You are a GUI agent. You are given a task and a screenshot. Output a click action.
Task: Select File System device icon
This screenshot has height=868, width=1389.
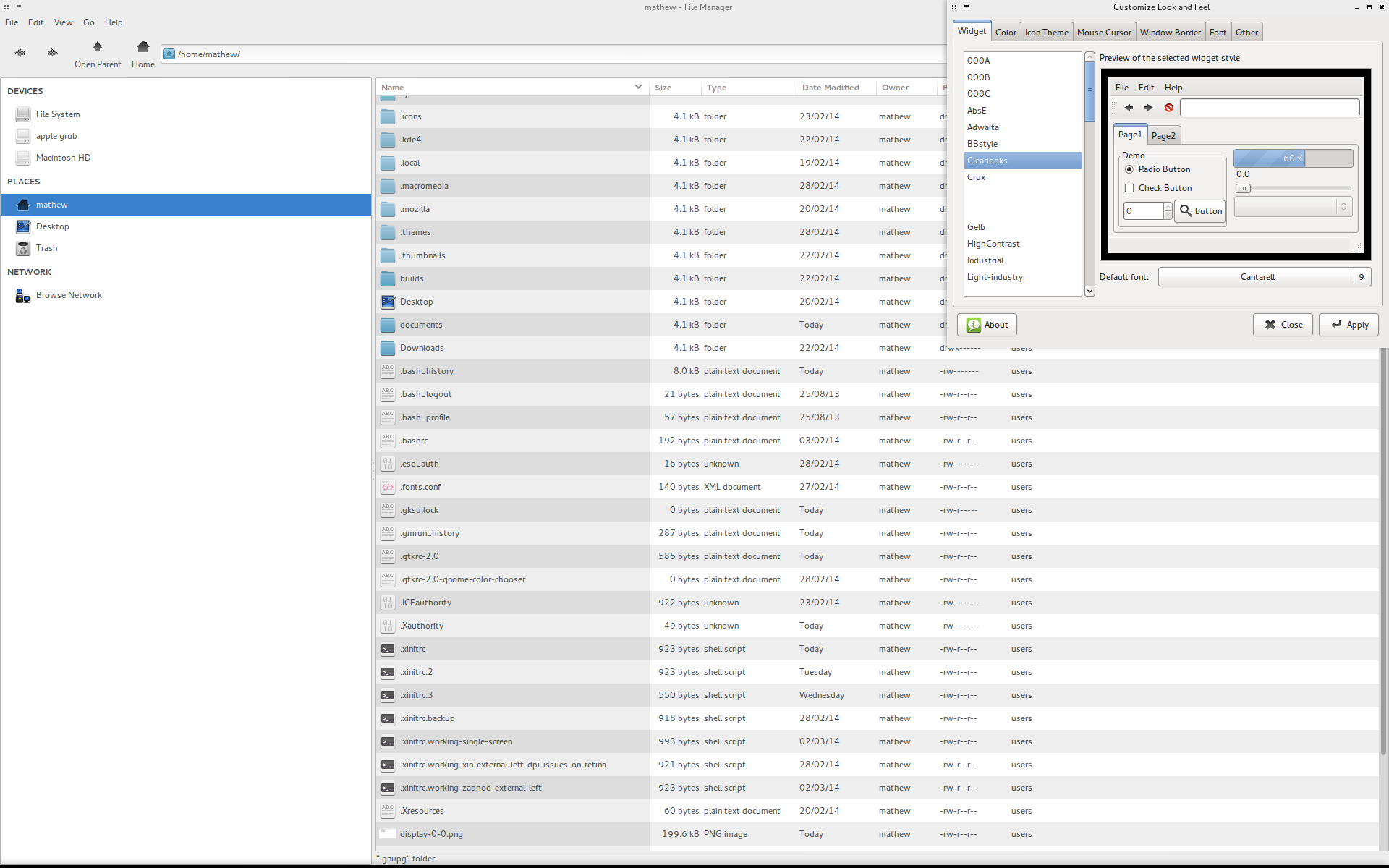click(x=23, y=114)
